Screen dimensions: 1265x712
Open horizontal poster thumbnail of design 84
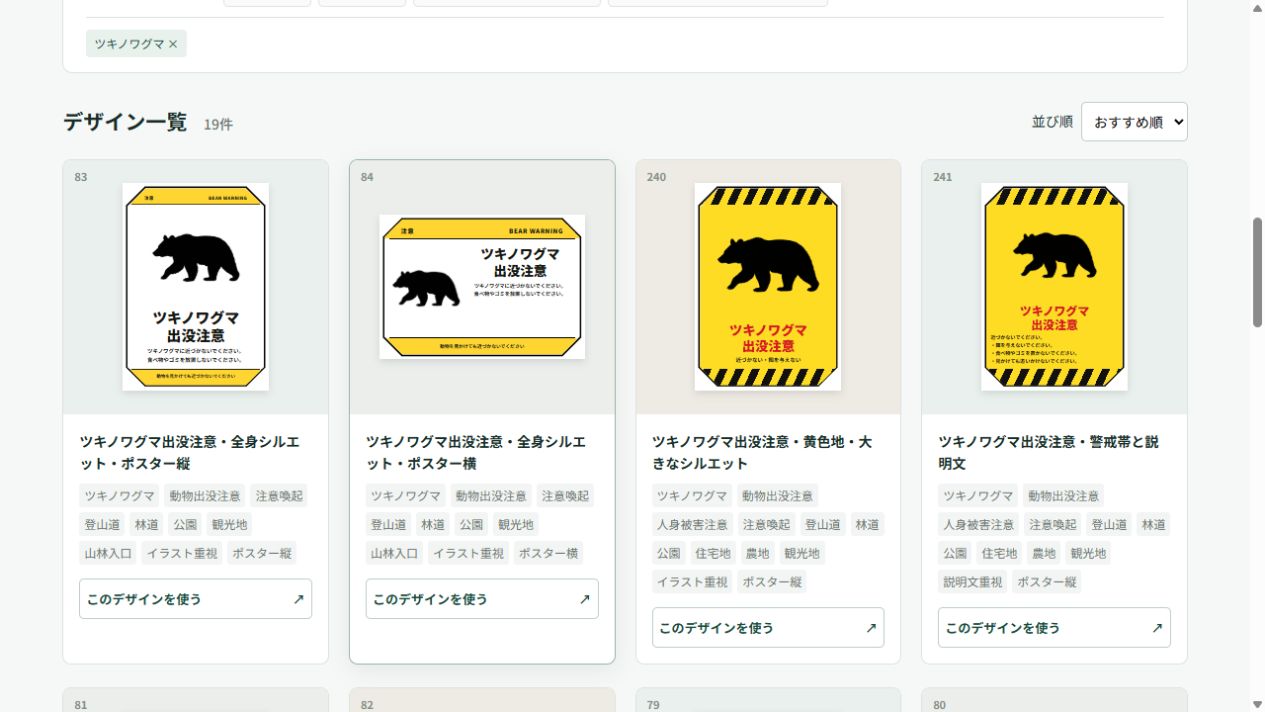482,287
